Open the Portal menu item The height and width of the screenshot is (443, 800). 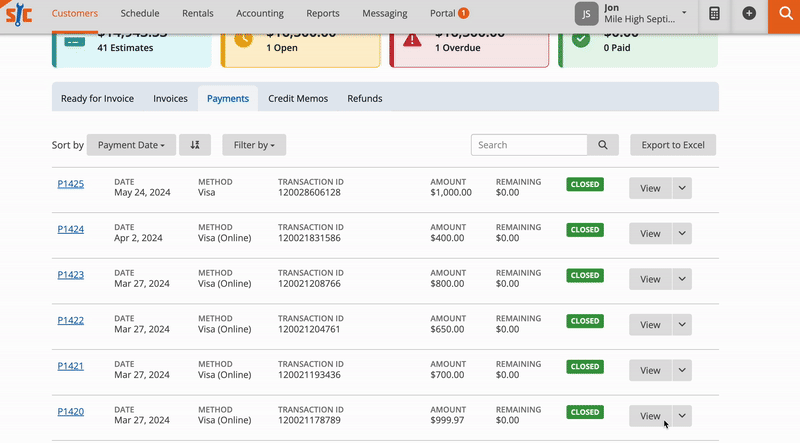point(442,13)
